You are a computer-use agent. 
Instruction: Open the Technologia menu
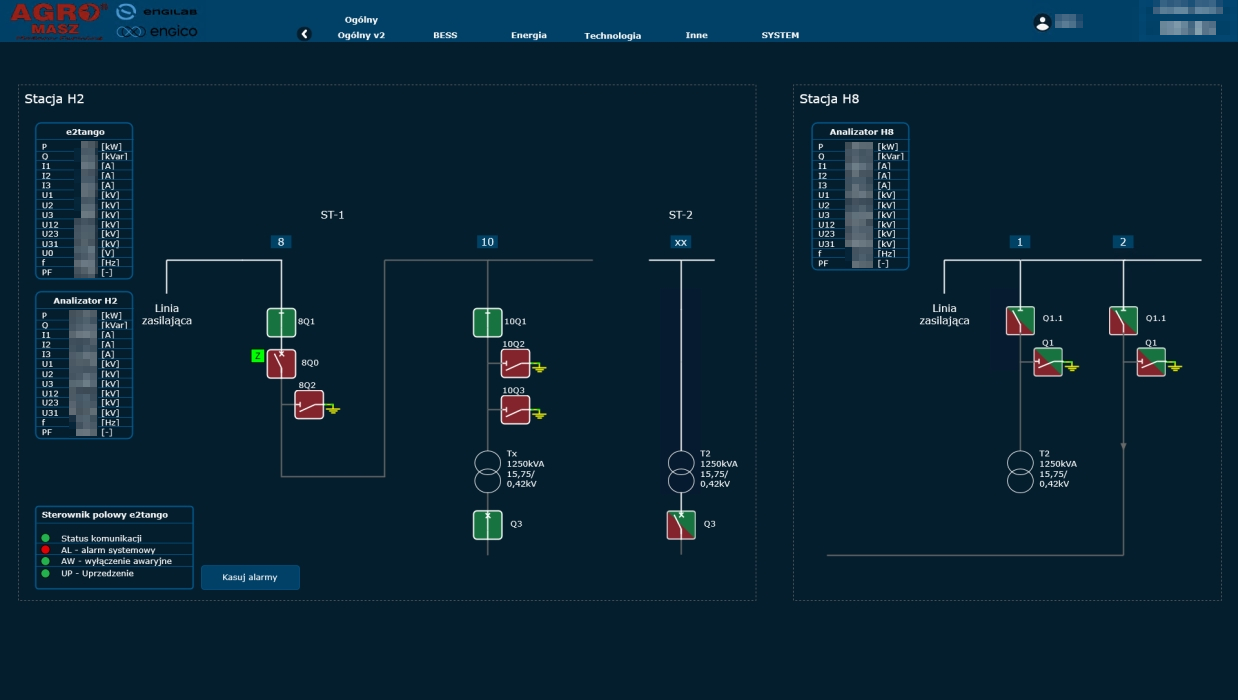tap(612, 36)
